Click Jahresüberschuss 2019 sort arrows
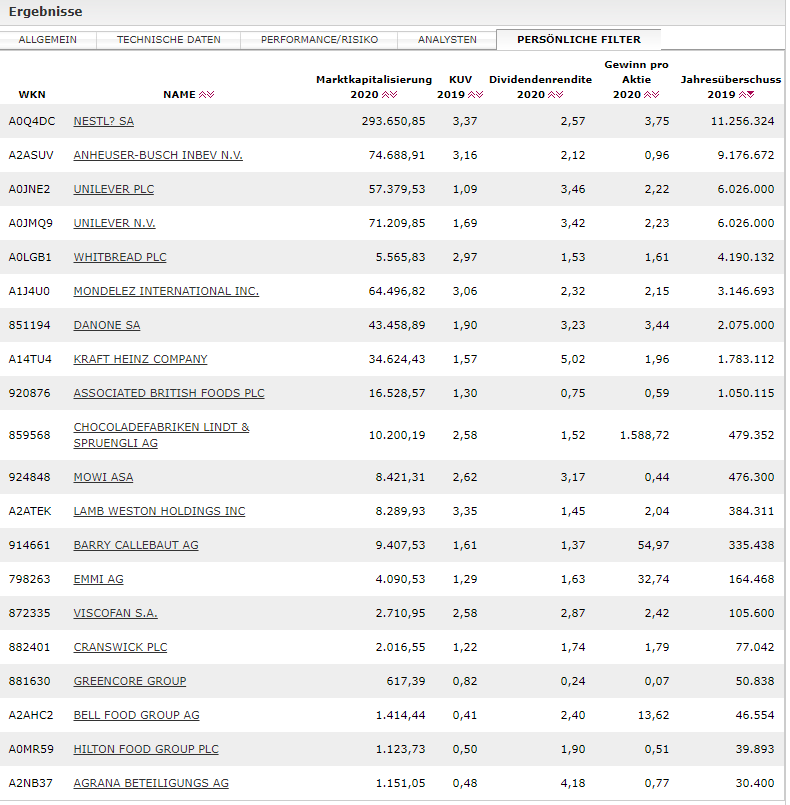Image resolution: width=790 pixels, height=805 pixels. click(746, 95)
